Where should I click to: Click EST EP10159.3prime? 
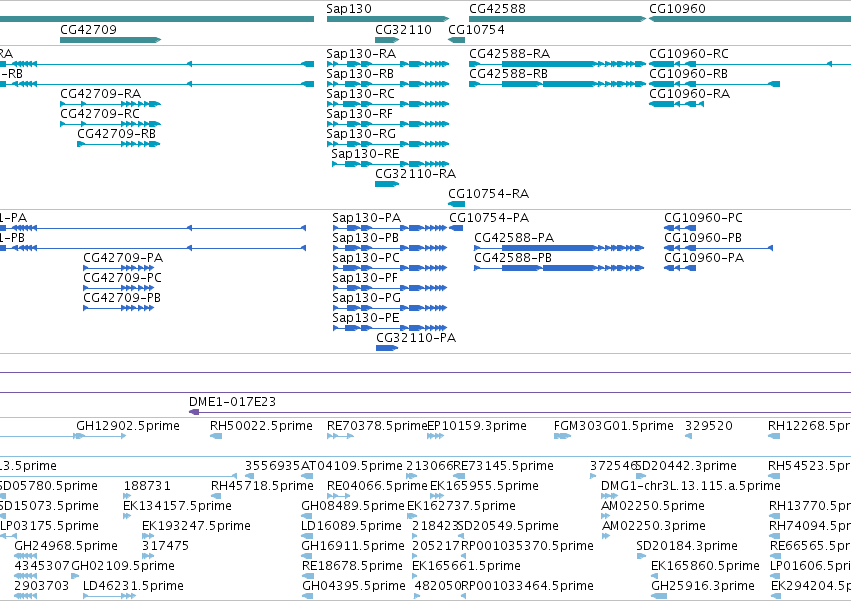(477, 426)
